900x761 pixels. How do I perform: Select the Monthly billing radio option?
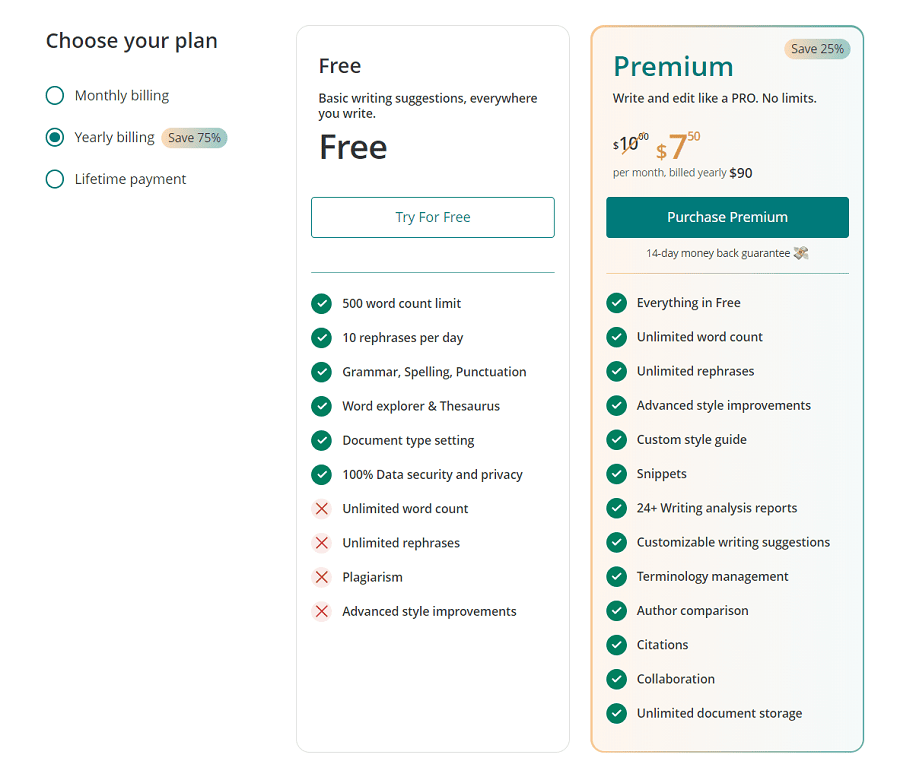(55, 95)
